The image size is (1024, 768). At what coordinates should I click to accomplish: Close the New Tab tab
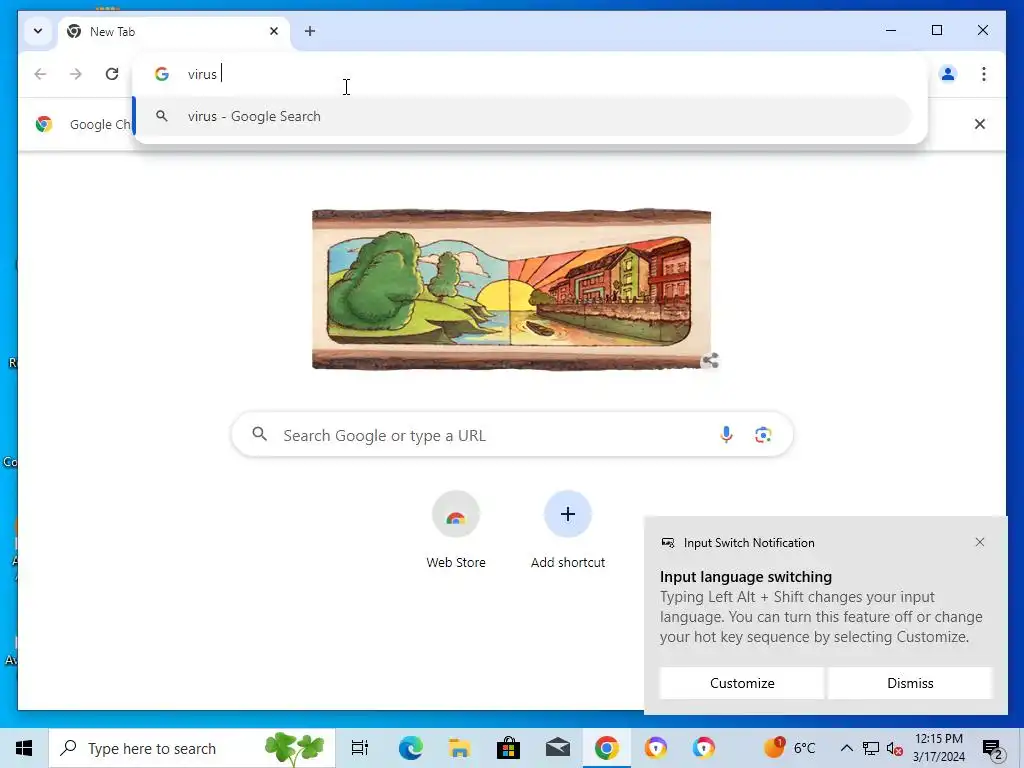tap(274, 31)
